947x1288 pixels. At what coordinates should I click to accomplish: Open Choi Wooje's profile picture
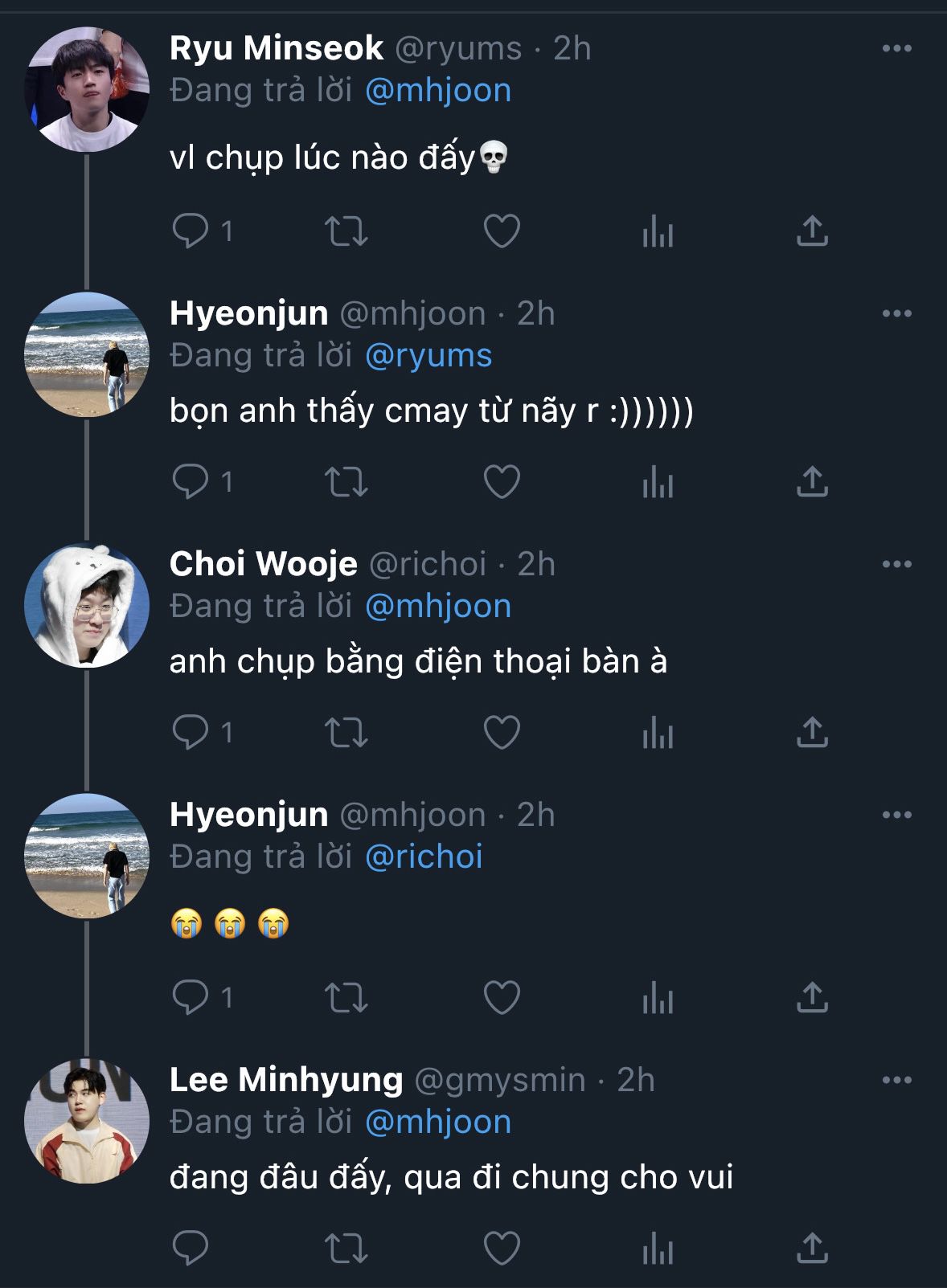pyautogui.click(x=87, y=606)
